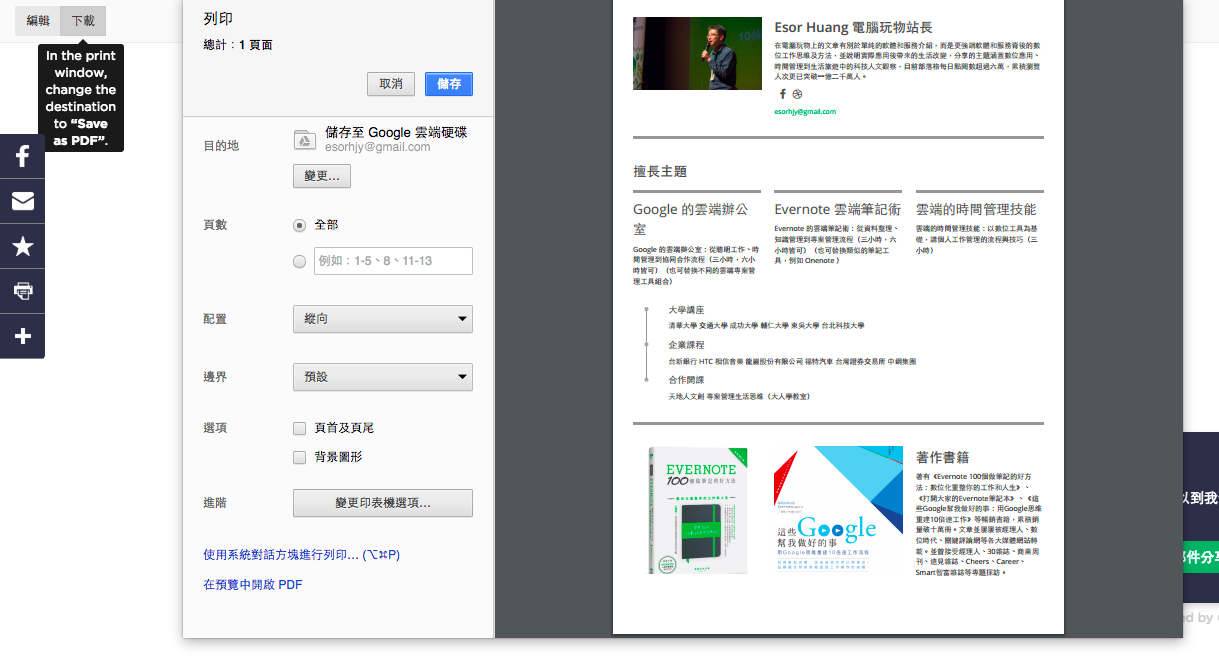Open the 配置 縱向 dropdown
The width and height of the screenshot is (1219, 662).
(383, 319)
